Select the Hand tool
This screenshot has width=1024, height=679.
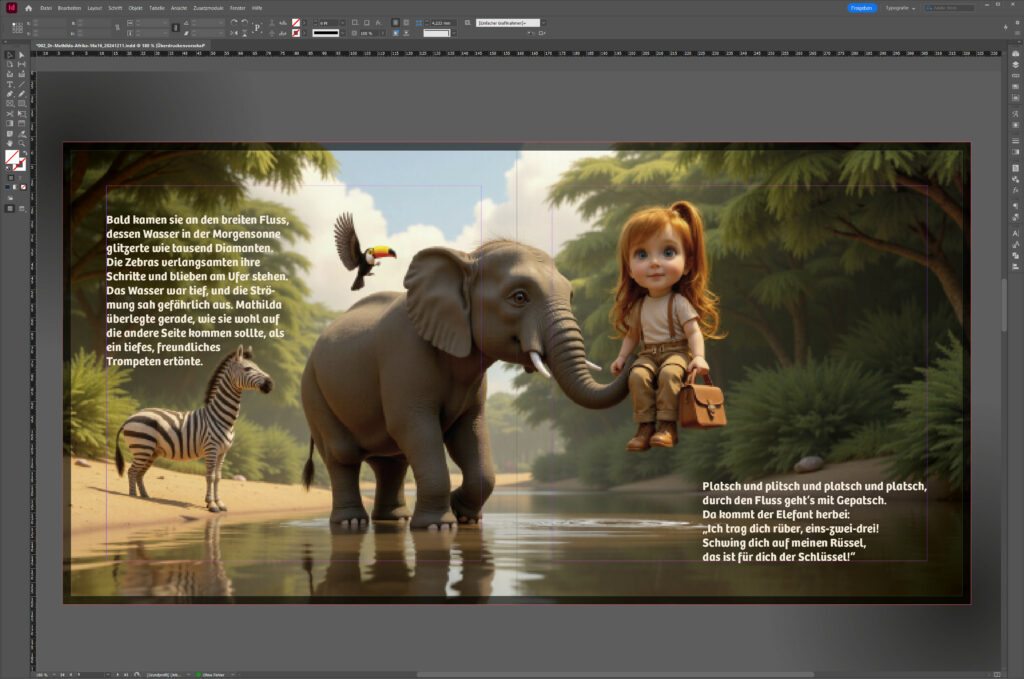pos(10,143)
